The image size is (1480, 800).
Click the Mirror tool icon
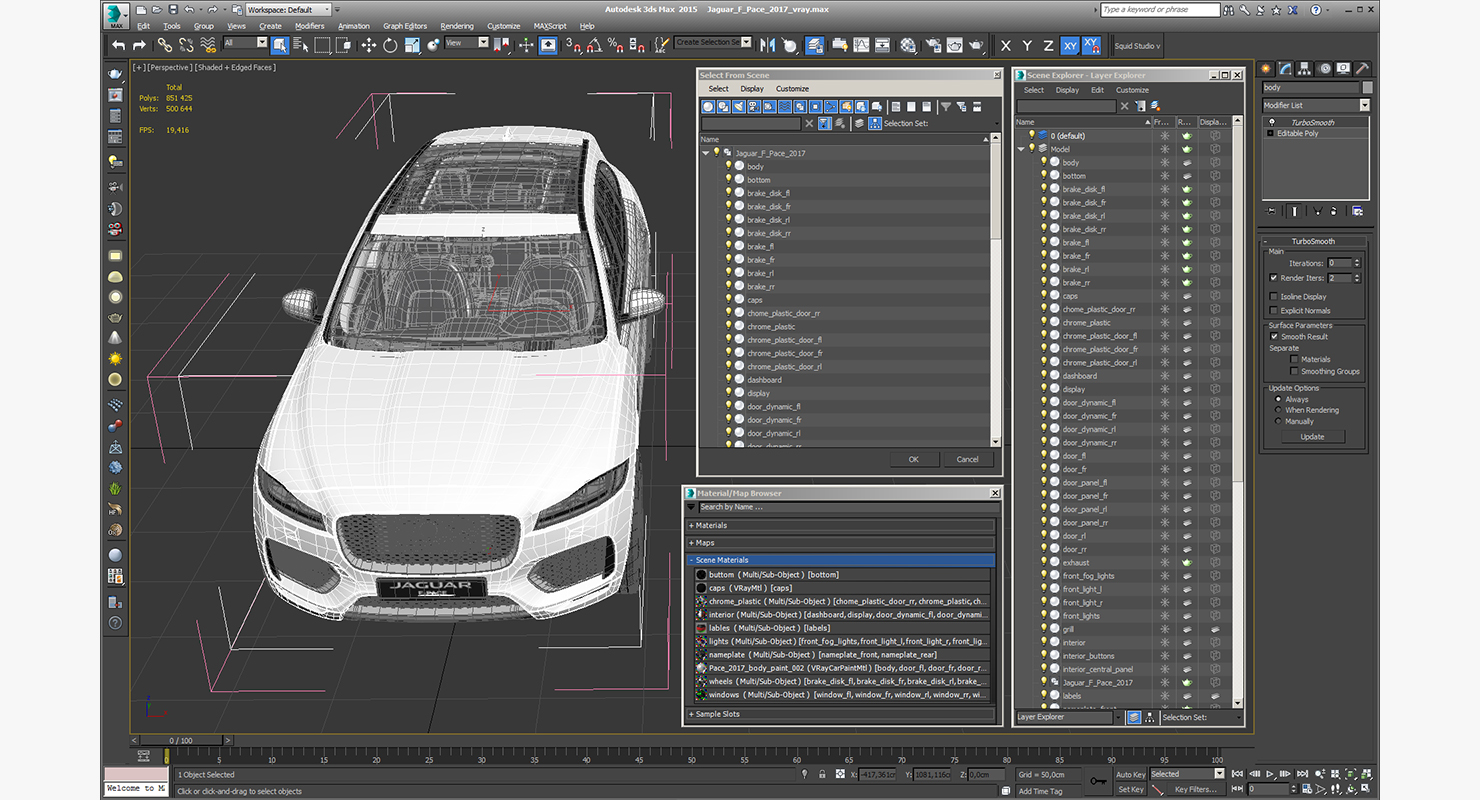pyautogui.click(x=768, y=45)
